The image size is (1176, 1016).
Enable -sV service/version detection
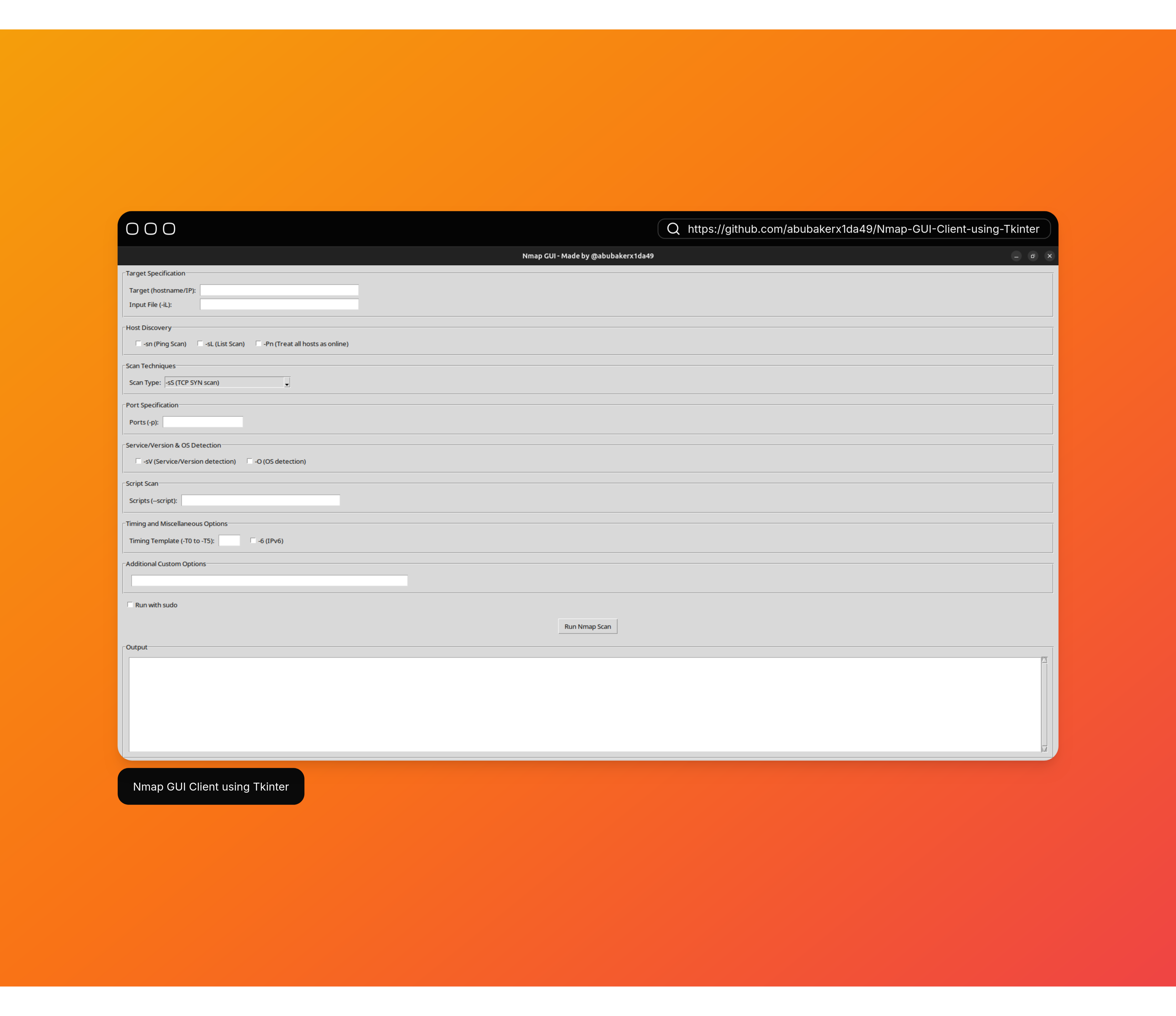[138, 461]
